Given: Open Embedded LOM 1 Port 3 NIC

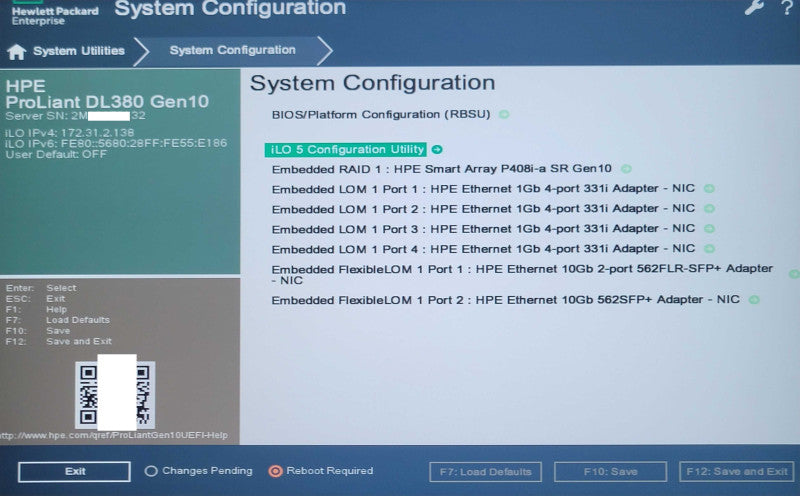Looking at the screenshot, I should pyautogui.click(x=483, y=229).
